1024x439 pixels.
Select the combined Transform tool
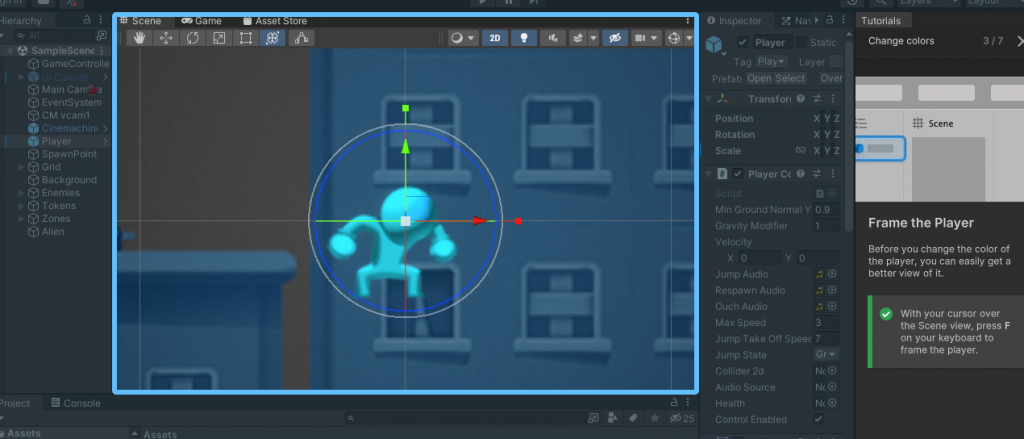(272, 38)
